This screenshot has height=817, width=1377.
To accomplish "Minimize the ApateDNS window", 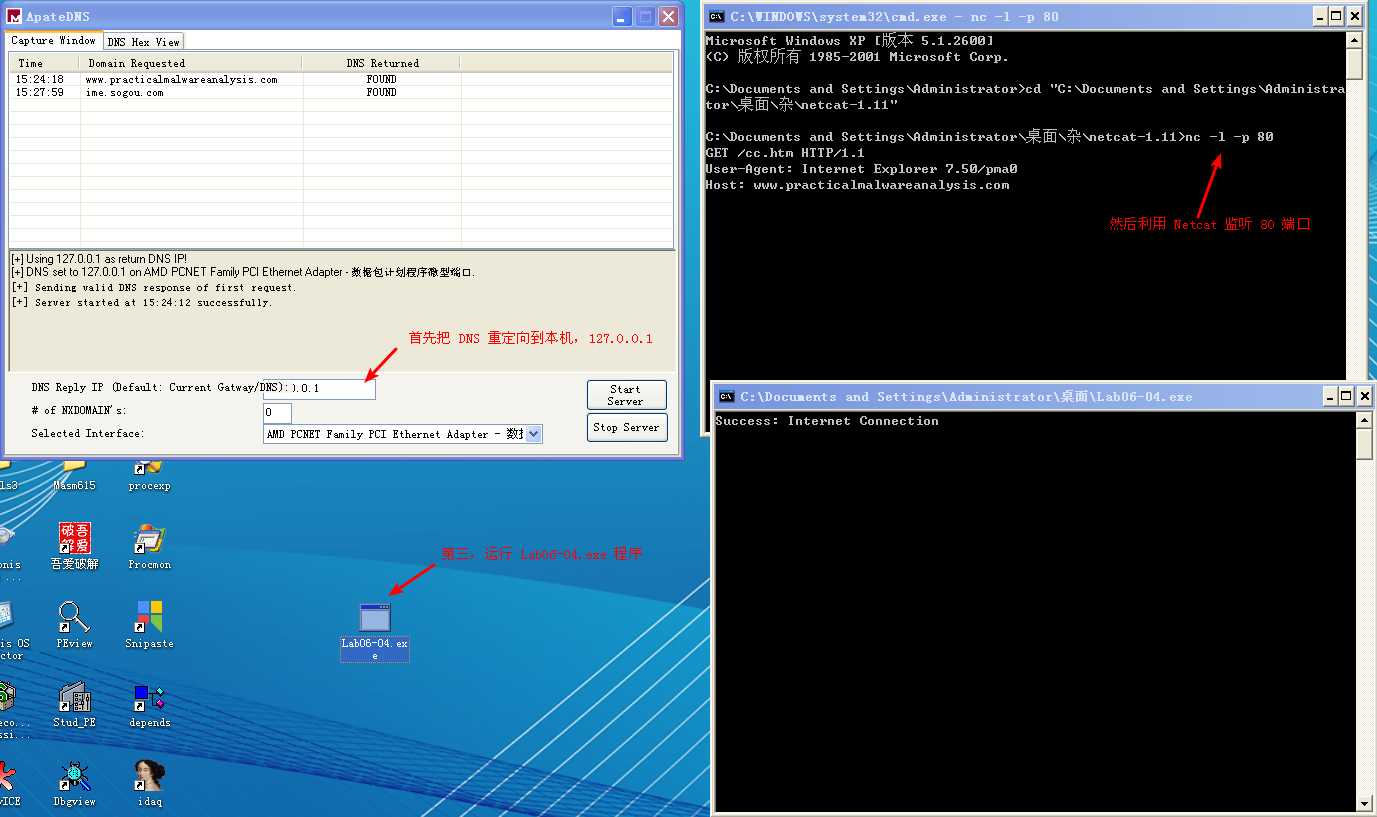I will (622, 17).
